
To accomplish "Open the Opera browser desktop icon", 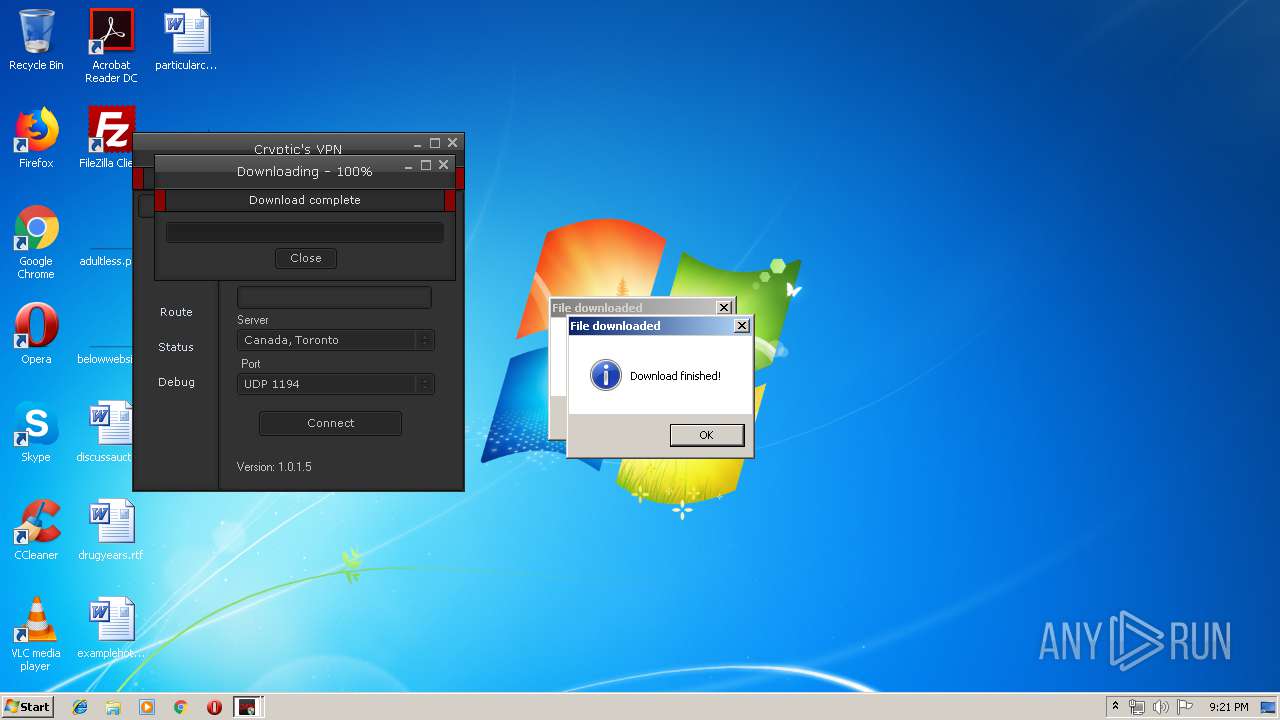I will pos(36,334).
